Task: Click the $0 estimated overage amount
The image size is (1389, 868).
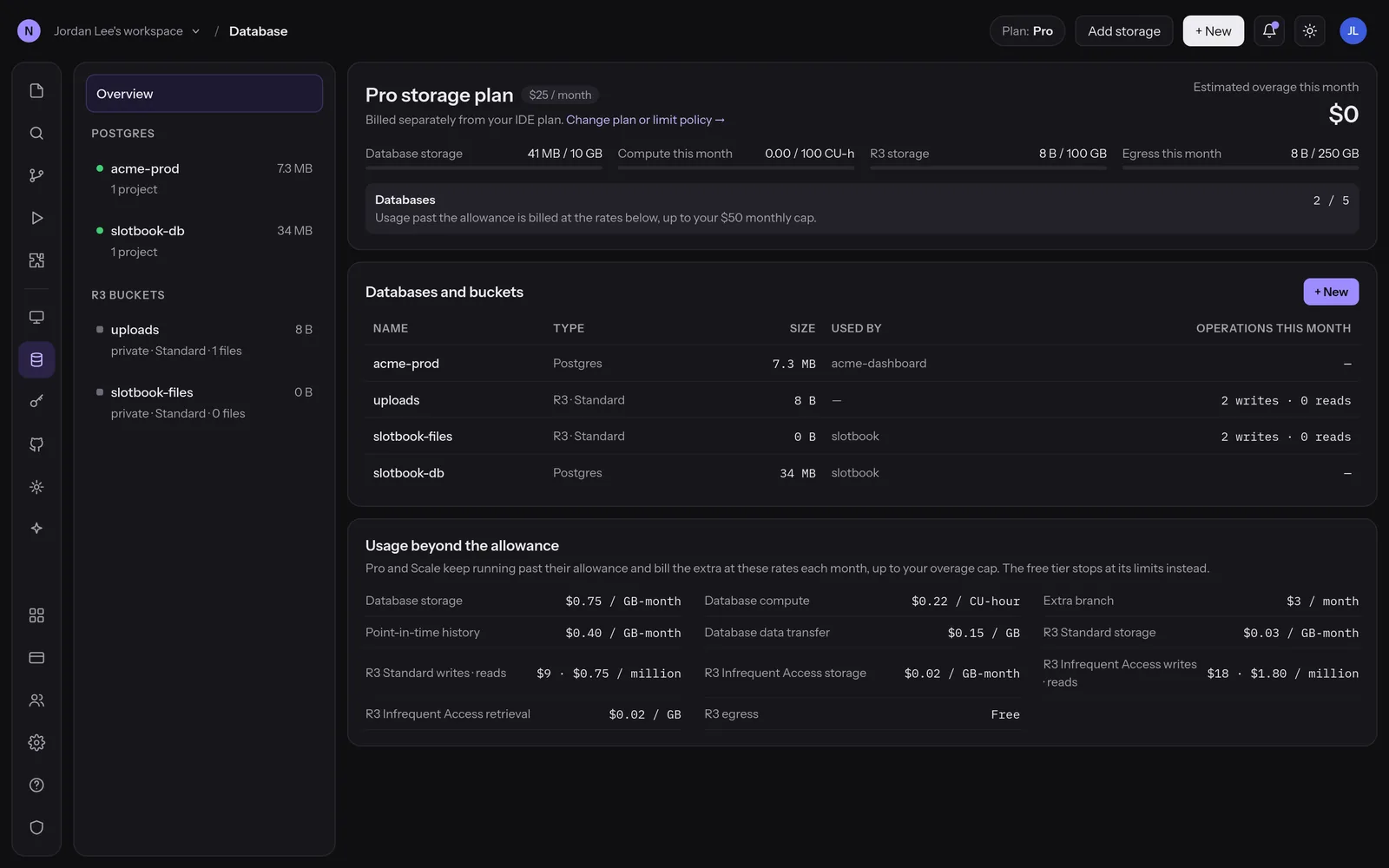Action: pos(1344,114)
